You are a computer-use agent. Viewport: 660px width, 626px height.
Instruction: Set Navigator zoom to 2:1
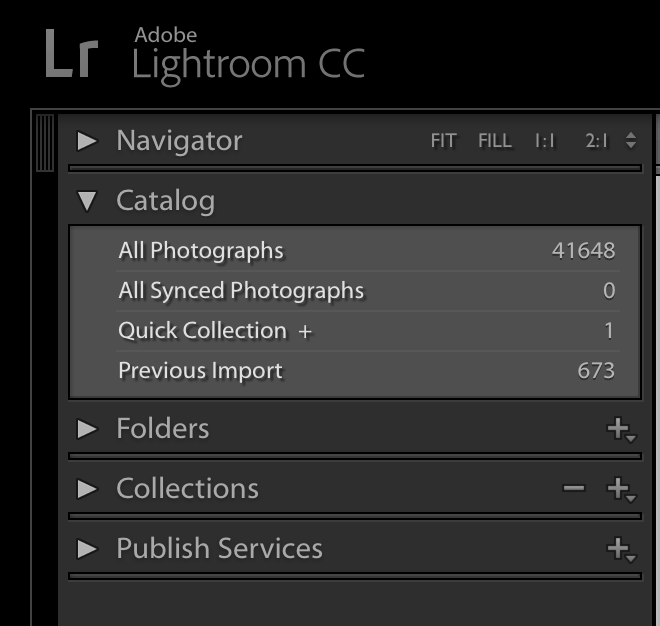tap(596, 141)
